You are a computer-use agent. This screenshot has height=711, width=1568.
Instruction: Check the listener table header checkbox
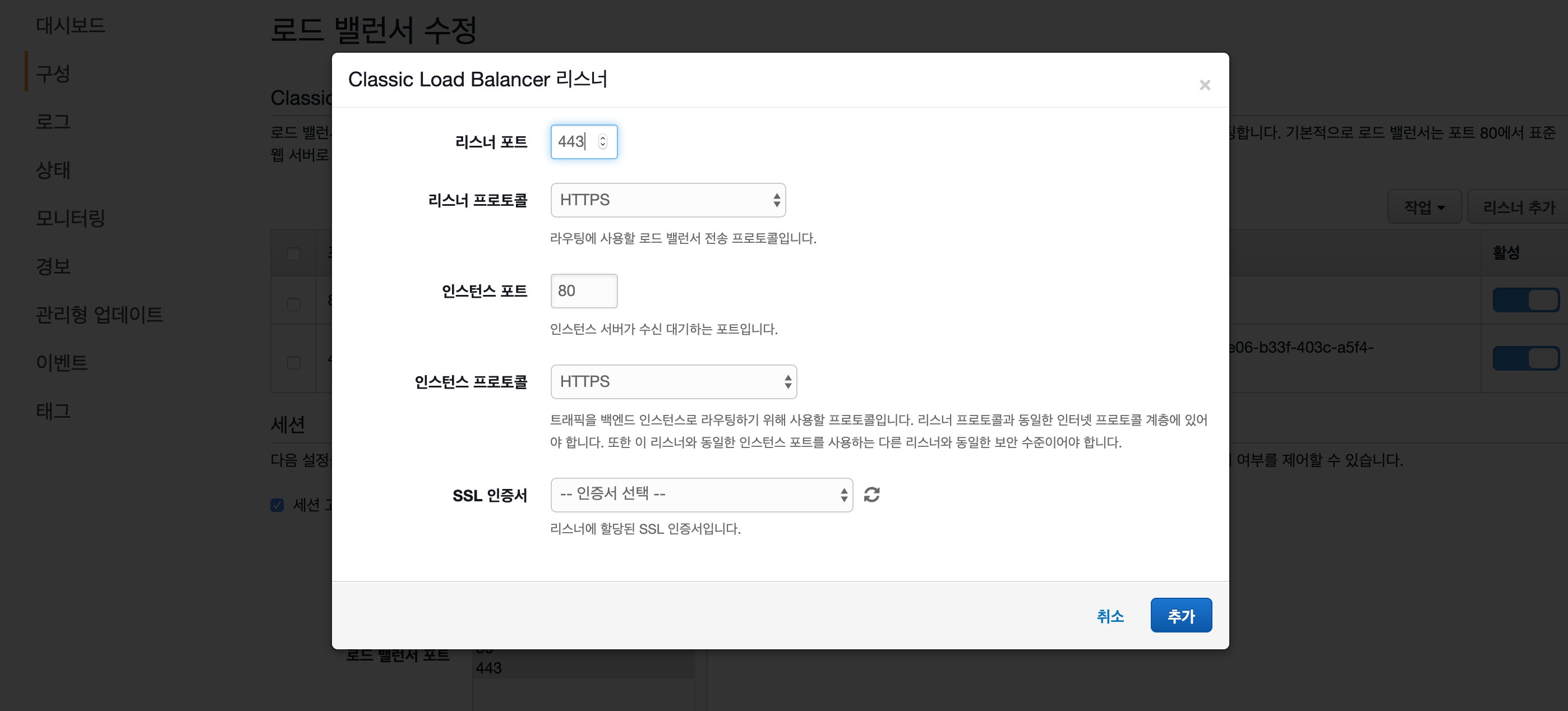pos(294,253)
